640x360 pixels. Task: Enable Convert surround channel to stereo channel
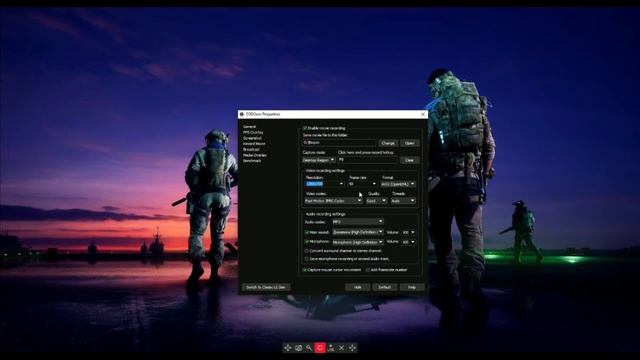point(307,251)
